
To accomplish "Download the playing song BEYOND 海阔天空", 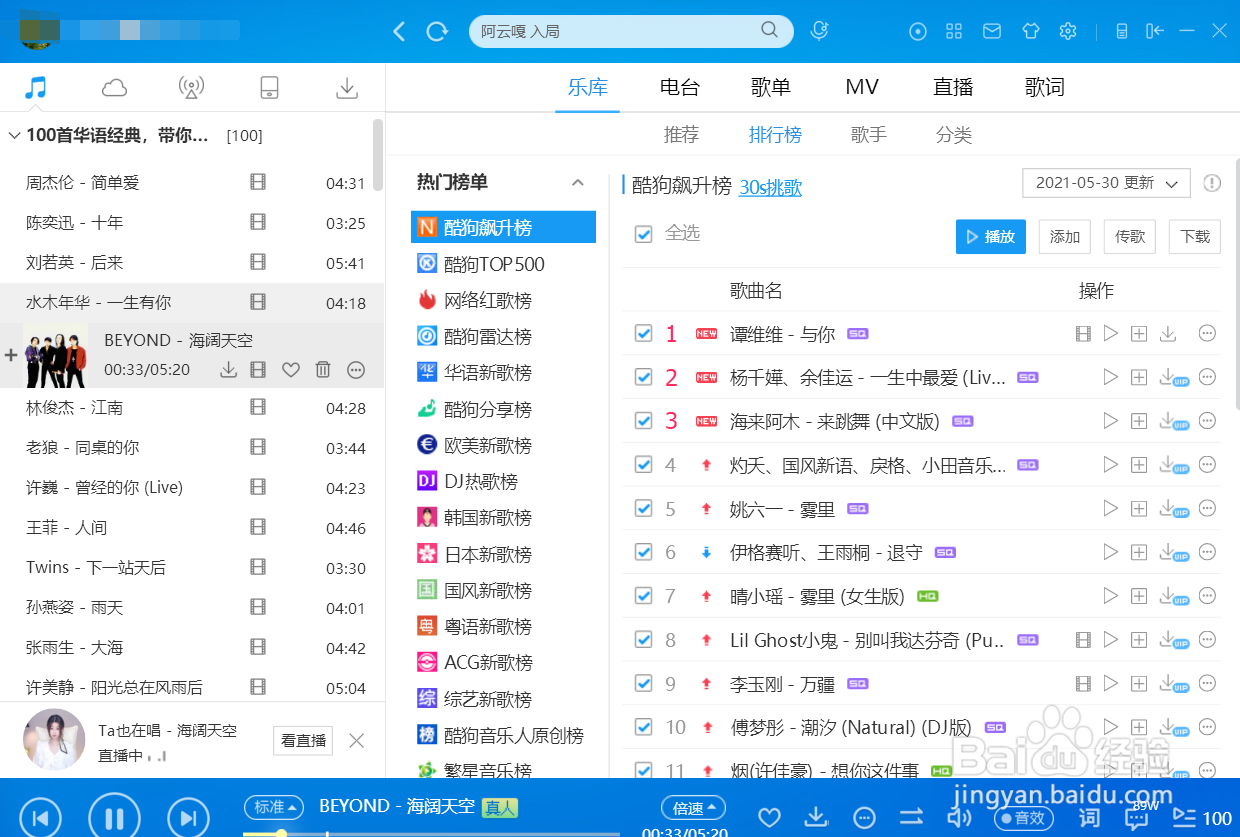I will click(228, 370).
